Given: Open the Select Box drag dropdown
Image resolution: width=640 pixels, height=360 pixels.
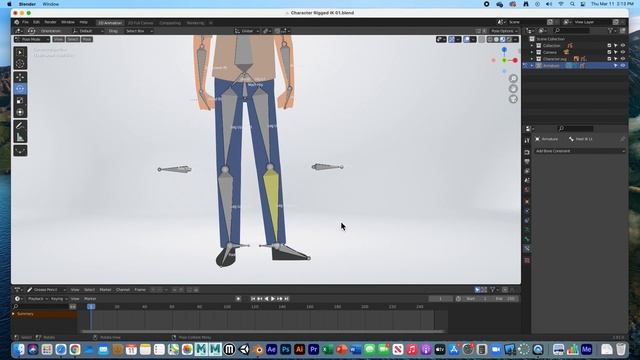Looking at the screenshot, I should point(139,31).
